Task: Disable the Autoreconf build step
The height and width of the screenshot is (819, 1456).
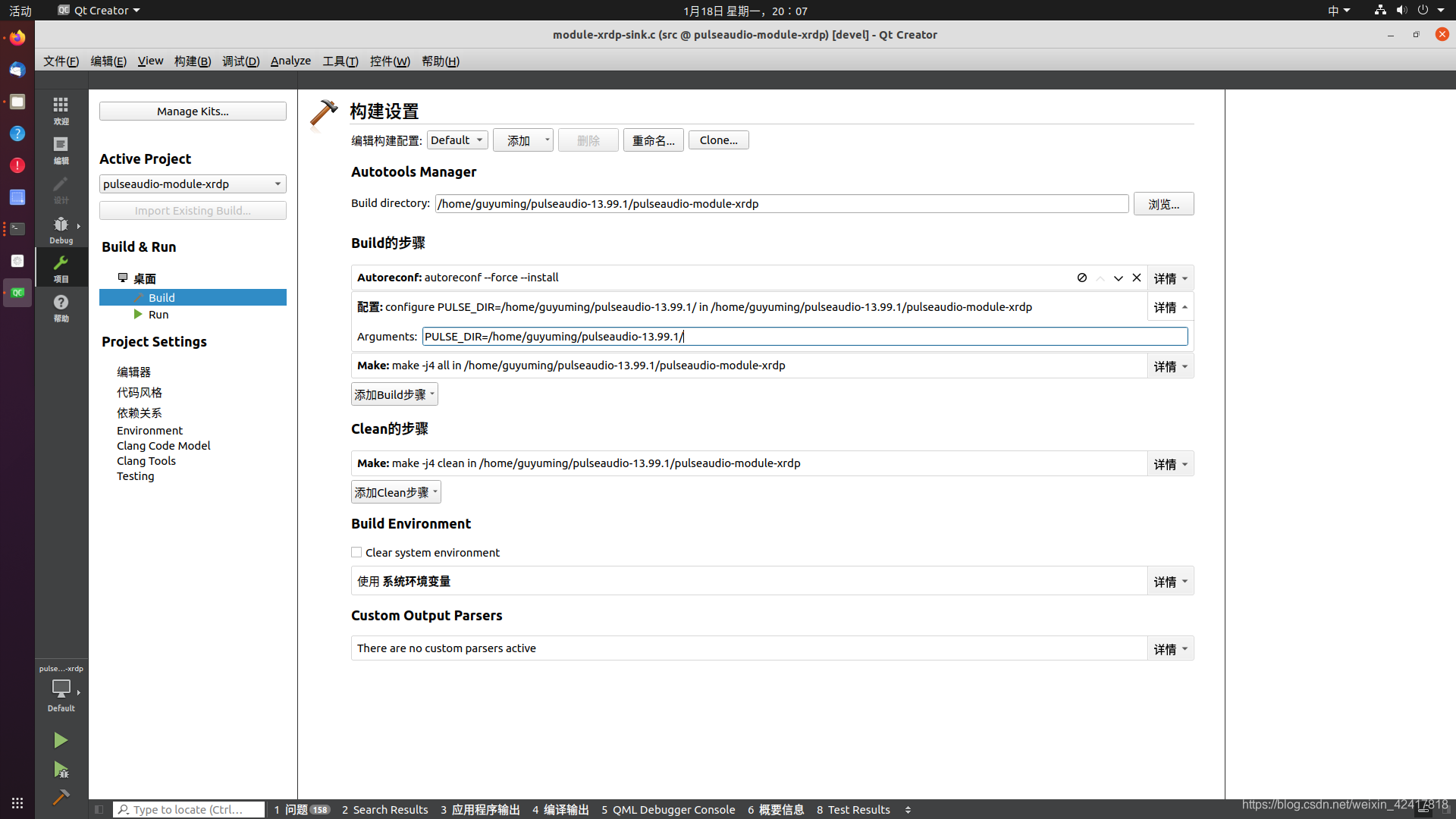Action: coord(1082,278)
